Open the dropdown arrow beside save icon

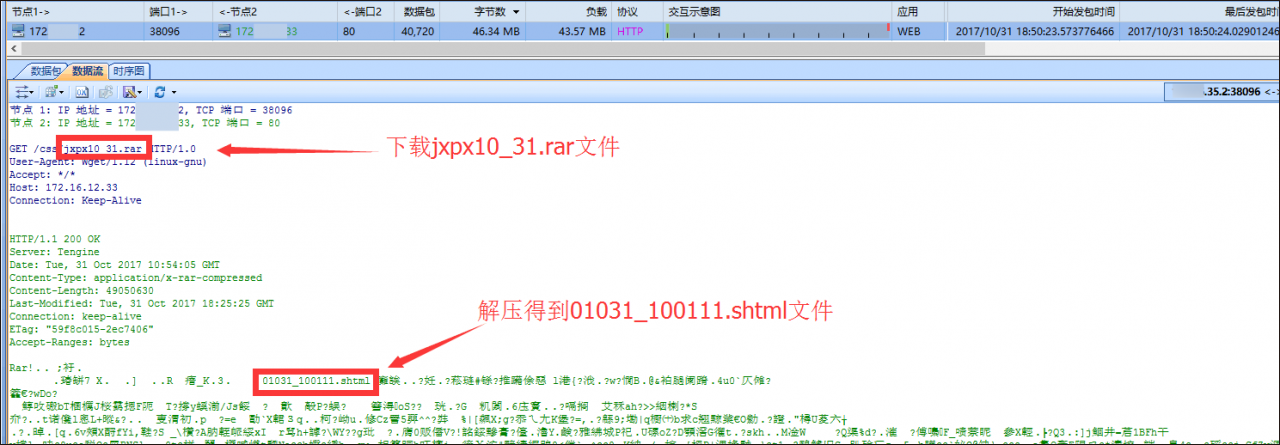point(140,92)
